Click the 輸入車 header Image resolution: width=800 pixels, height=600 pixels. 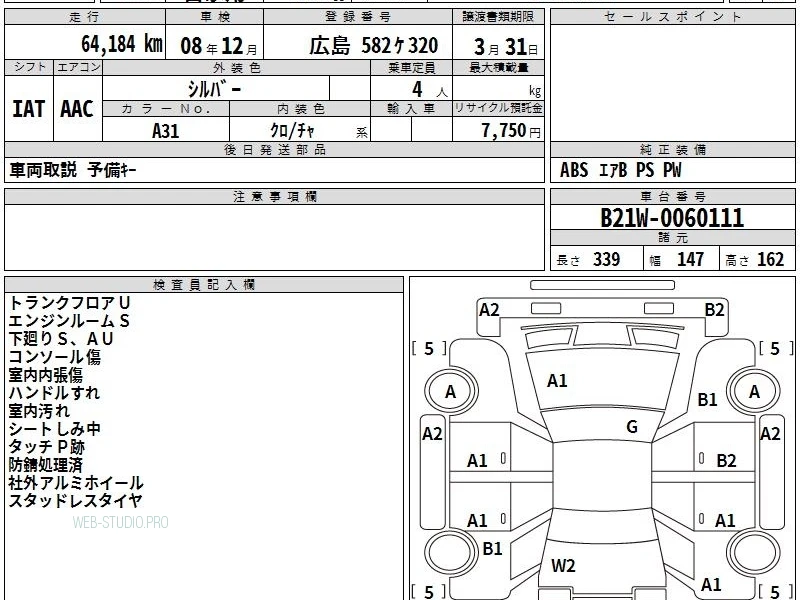point(411,109)
